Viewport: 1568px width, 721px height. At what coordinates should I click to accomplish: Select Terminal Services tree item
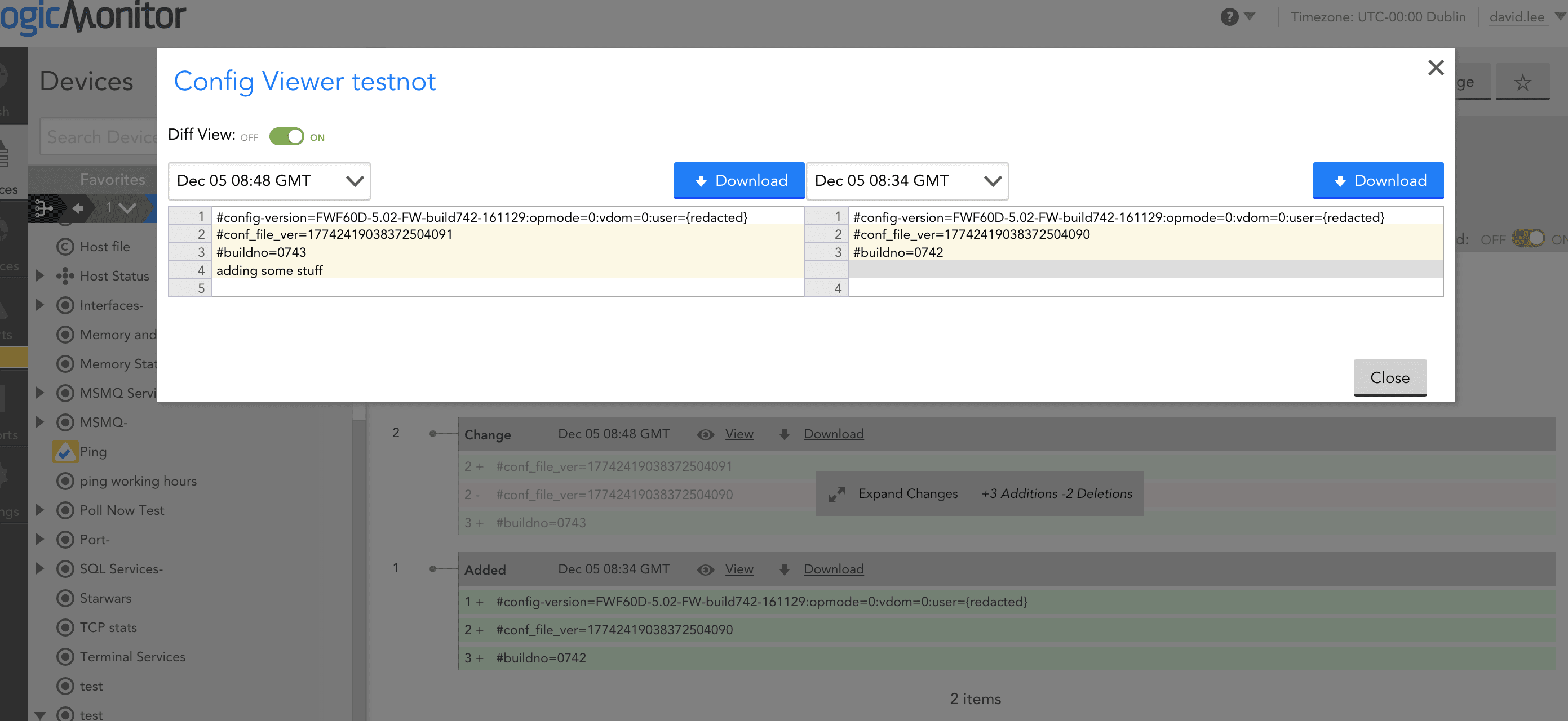coord(132,657)
